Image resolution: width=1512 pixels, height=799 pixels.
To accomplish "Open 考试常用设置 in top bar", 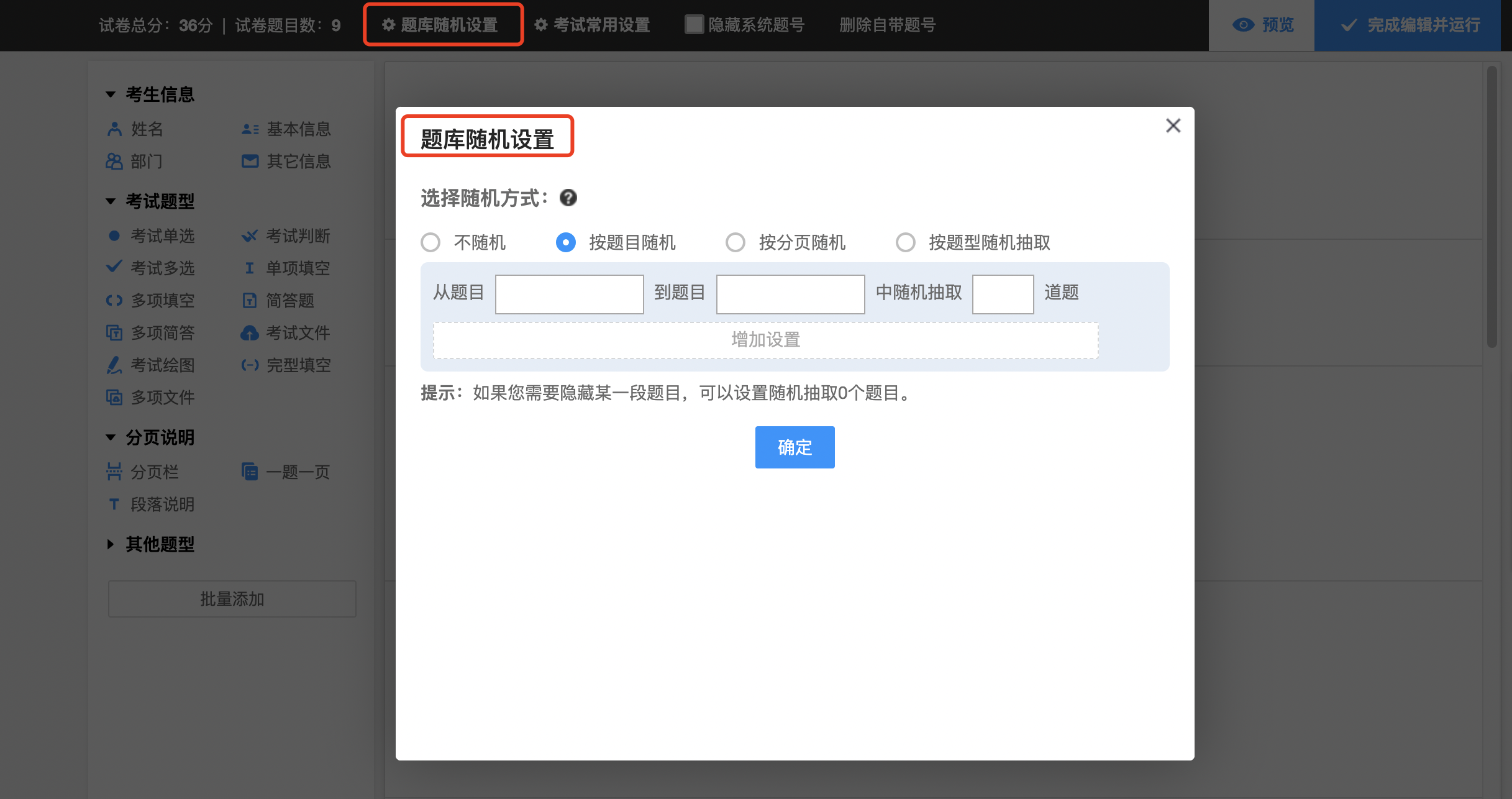I will (592, 25).
